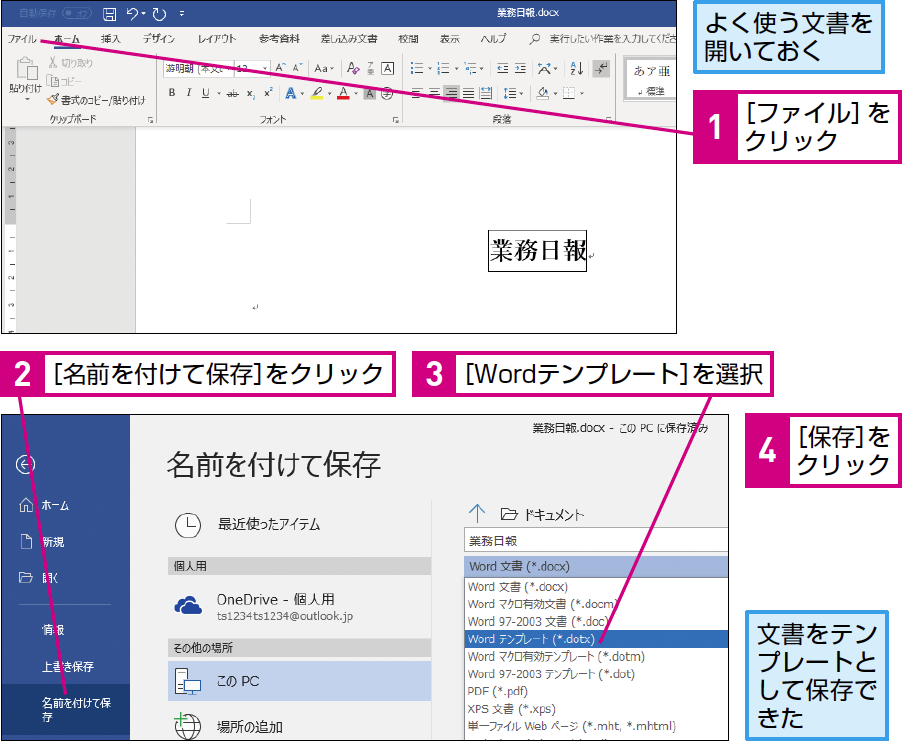Click the Save floppy icon in title bar
This screenshot has height=741, width=902.
pyautogui.click(x=109, y=14)
